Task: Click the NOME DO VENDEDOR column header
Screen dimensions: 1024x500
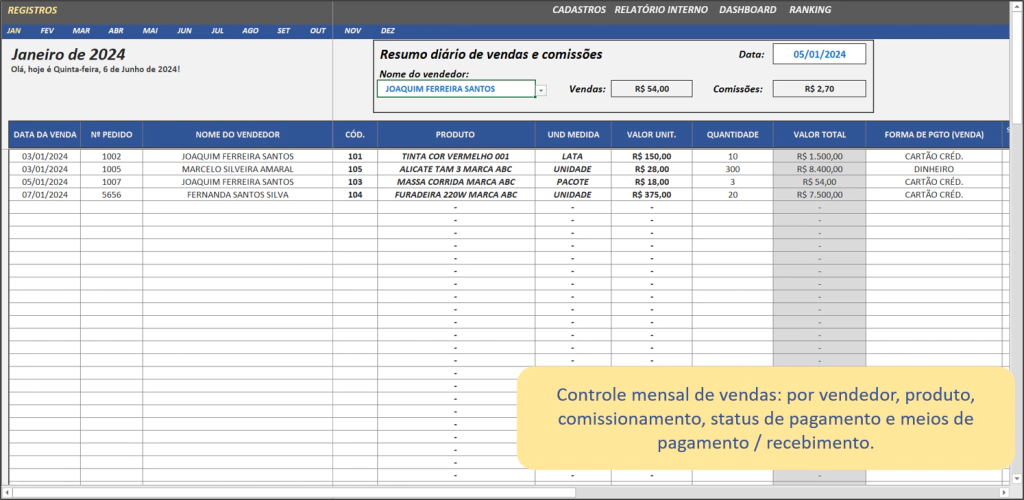Action: click(x=238, y=134)
